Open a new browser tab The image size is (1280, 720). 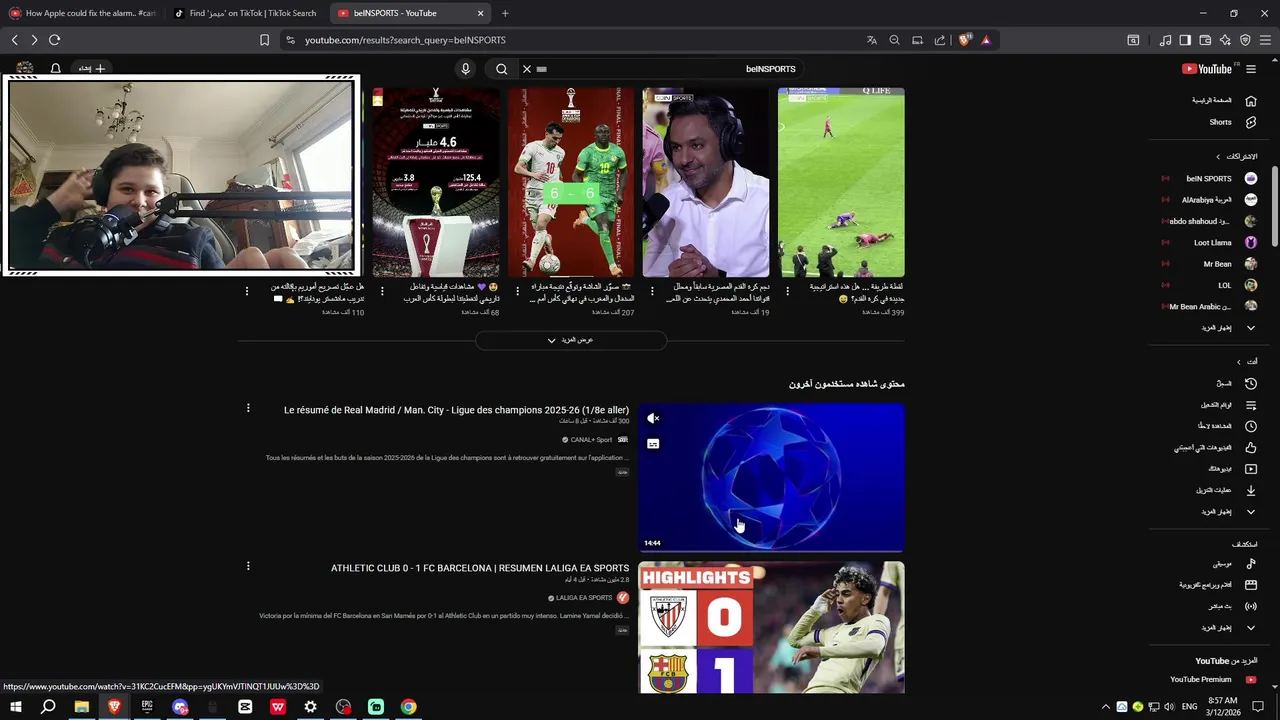point(505,13)
